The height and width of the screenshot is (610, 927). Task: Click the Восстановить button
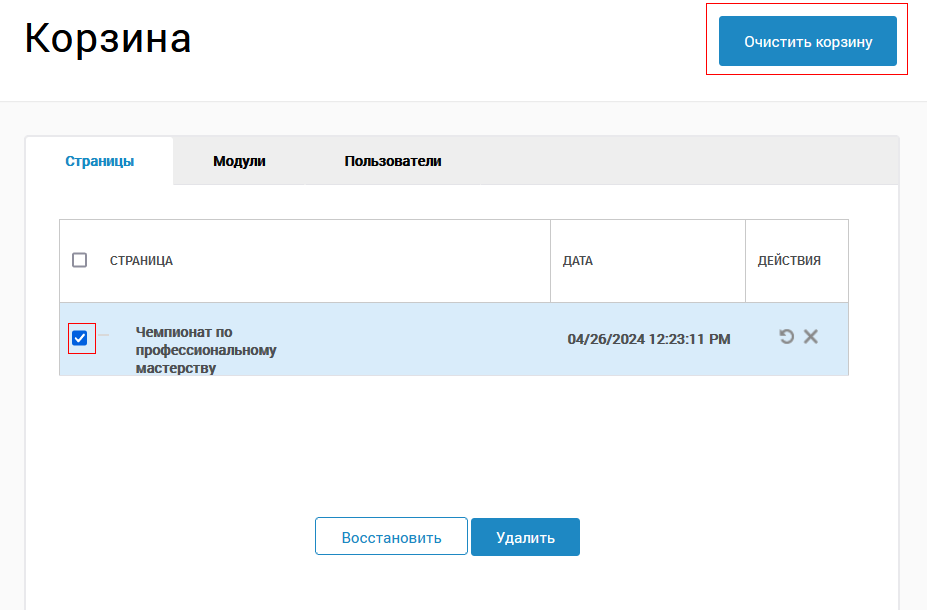(x=391, y=537)
